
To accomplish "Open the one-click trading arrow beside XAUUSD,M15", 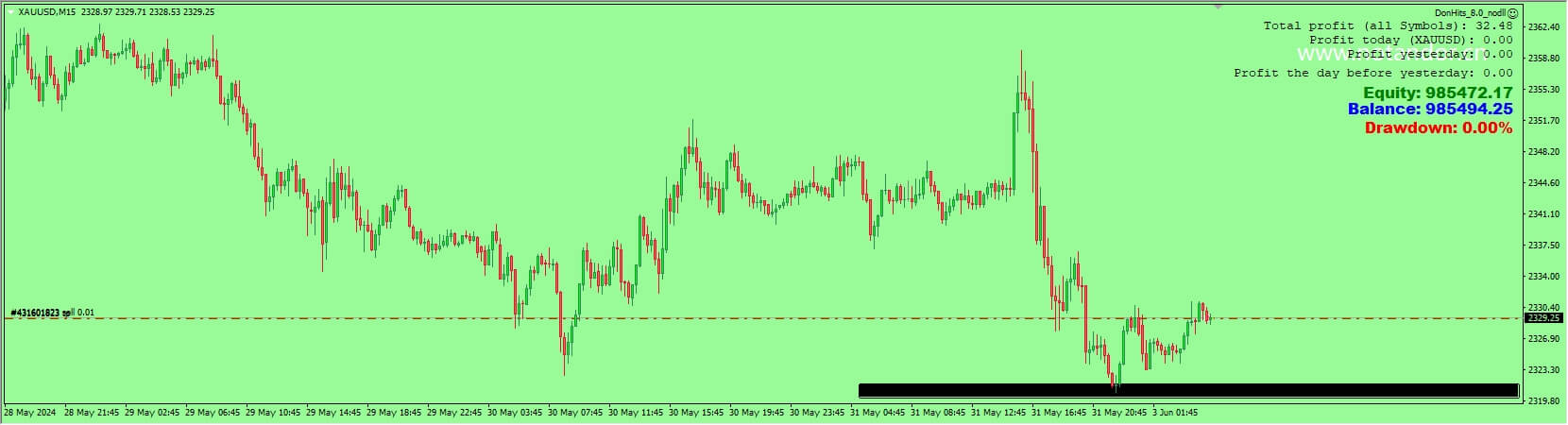I will 10,12.
